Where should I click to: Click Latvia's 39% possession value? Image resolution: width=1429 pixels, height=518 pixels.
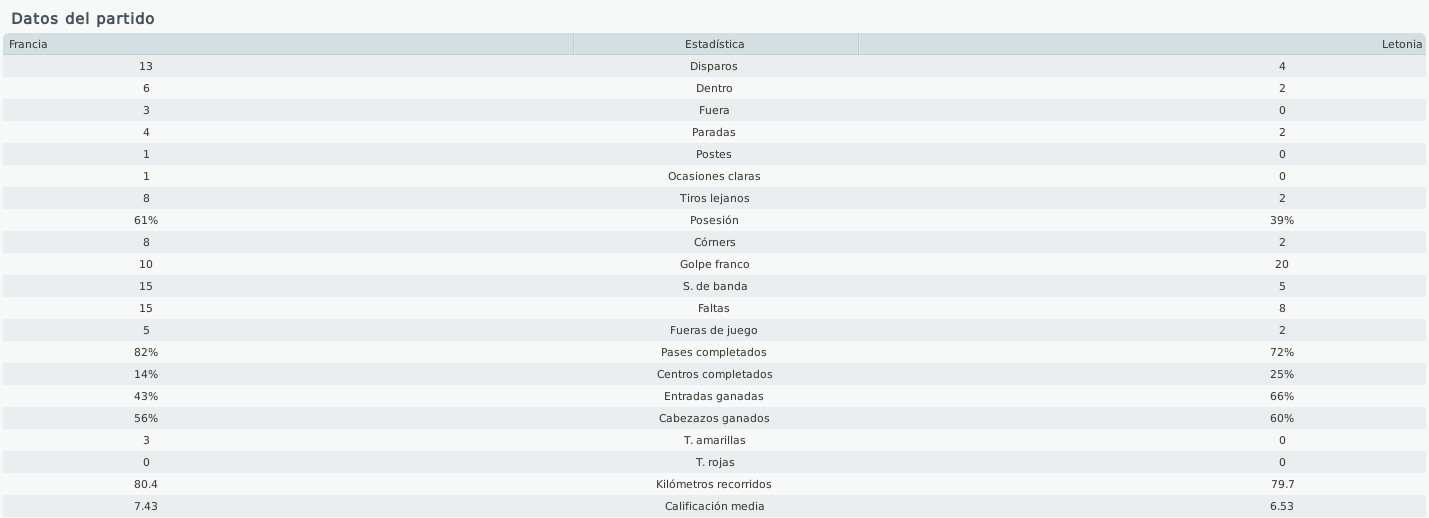click(1282, 220)
